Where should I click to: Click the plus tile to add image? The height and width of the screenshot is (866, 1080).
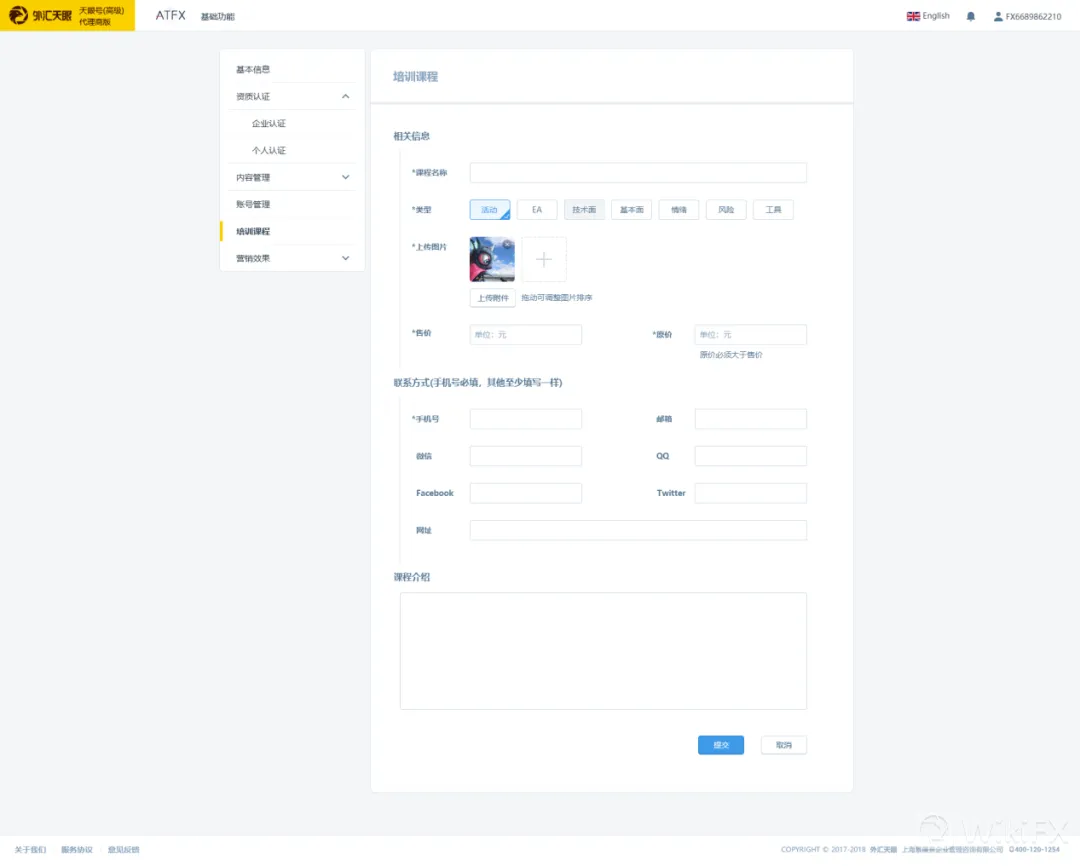[x=544, y=260]
